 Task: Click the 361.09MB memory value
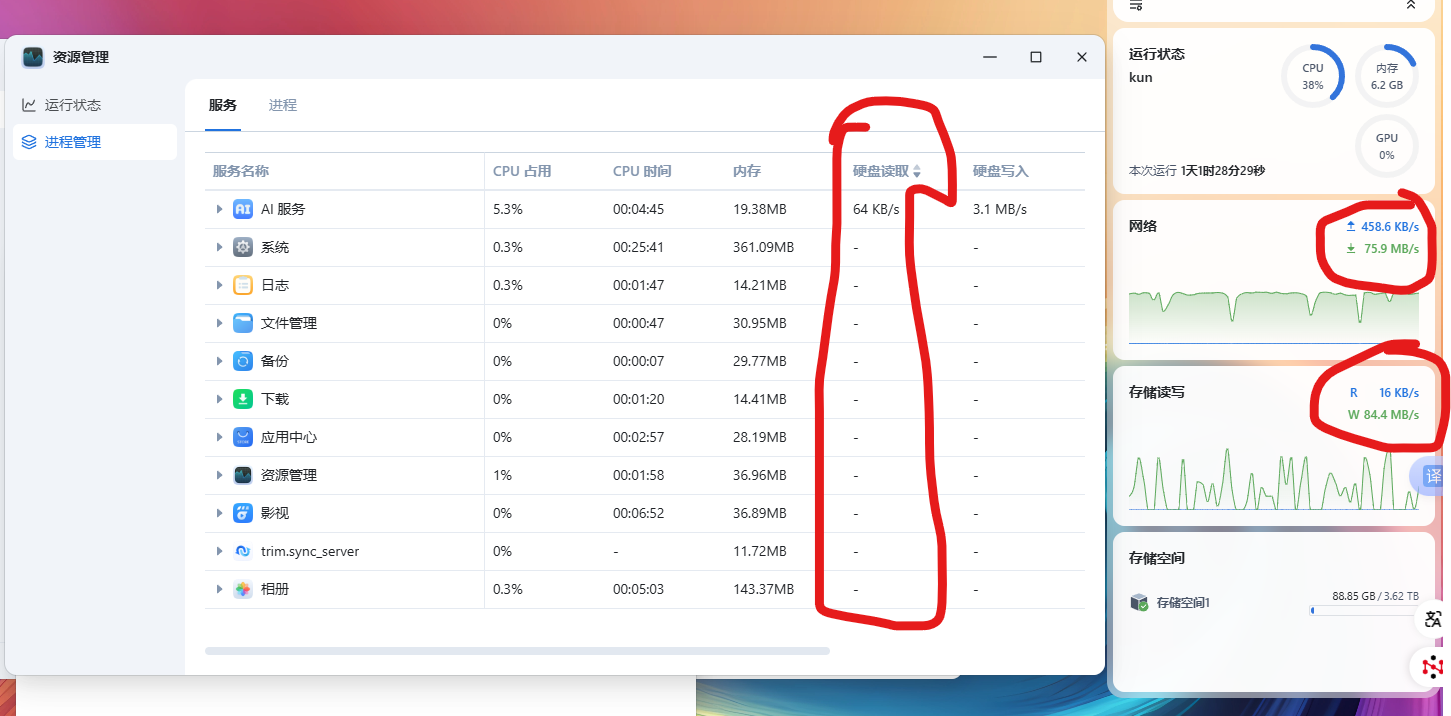[763, 247]
